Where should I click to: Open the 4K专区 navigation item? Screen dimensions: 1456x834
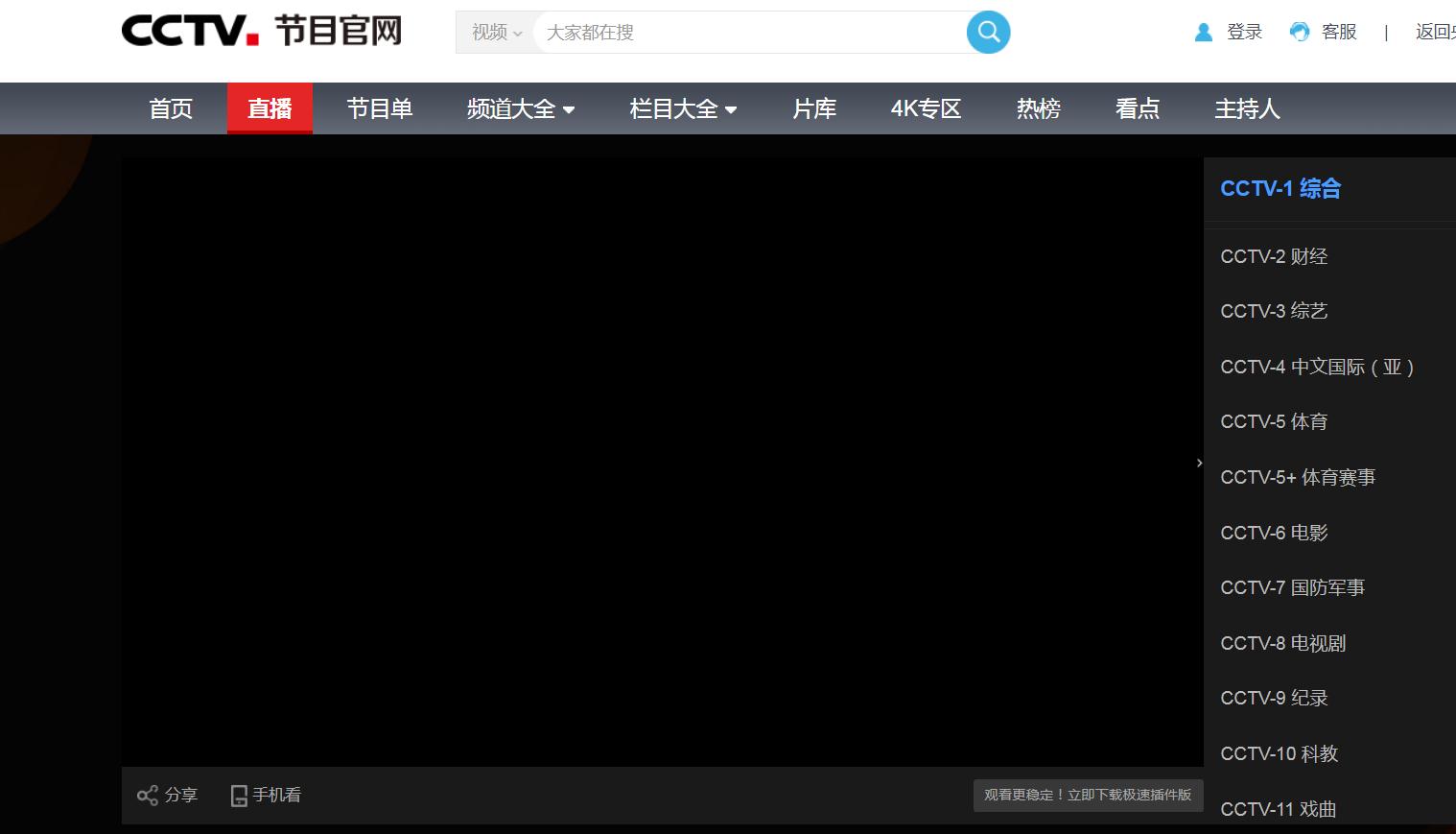(x=926, y=108)
